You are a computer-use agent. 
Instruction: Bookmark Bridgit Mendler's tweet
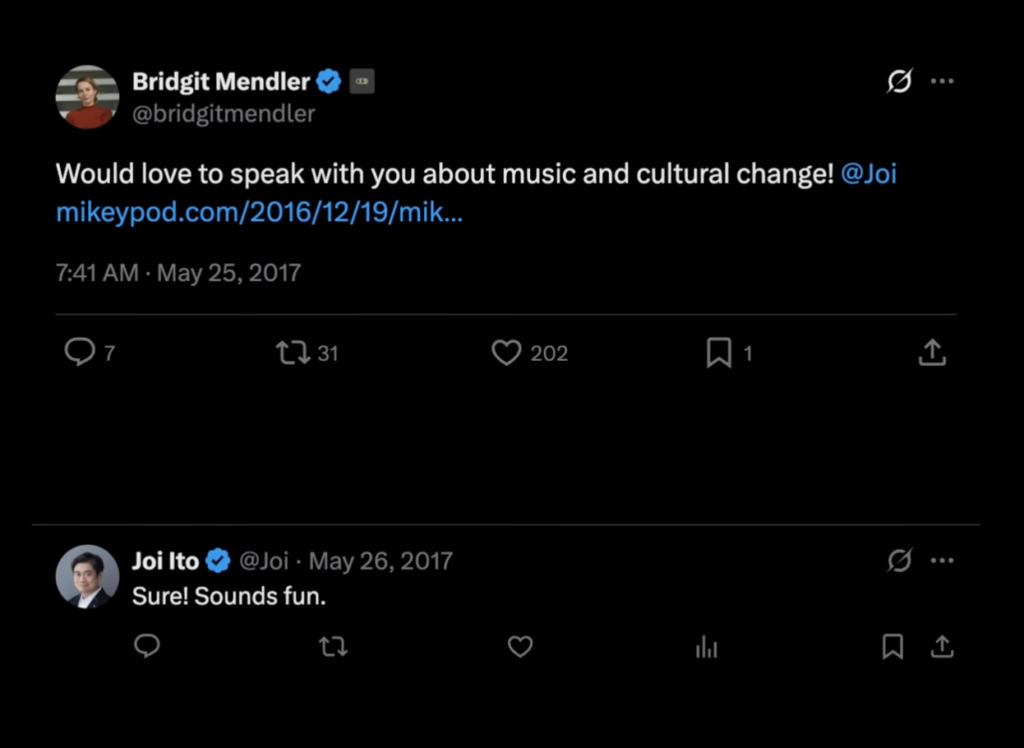pyautogui.click(x=719, y=352)
